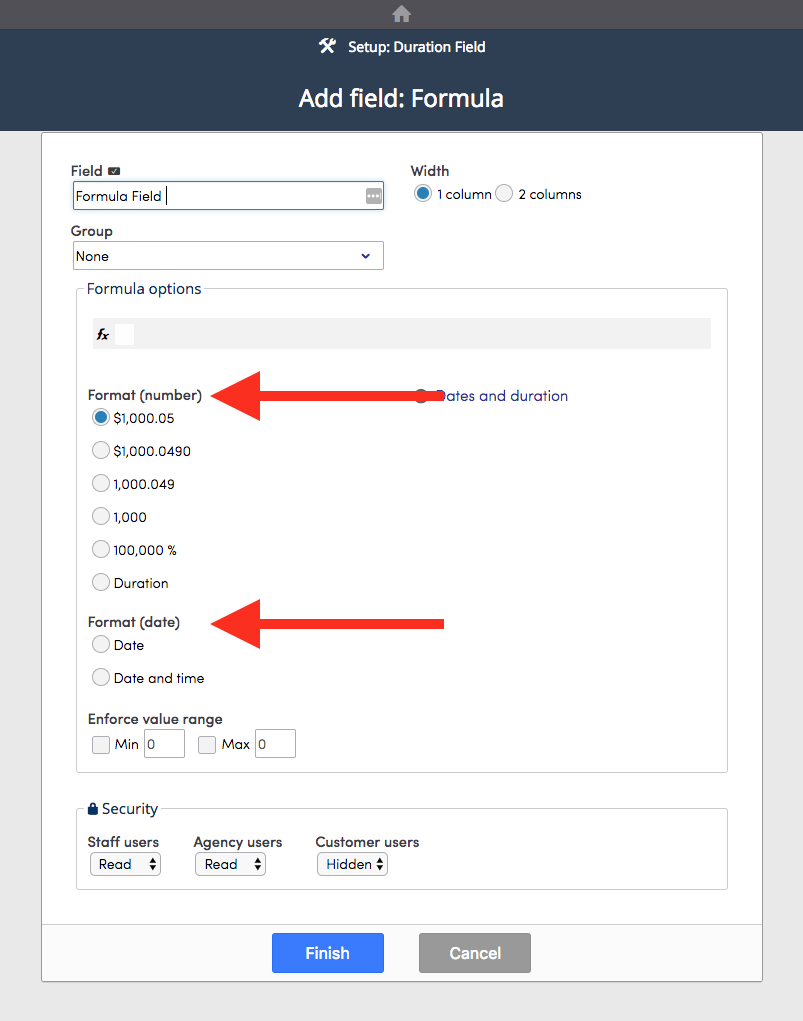Click the Cancel button
Screen dimensions: 803x1021
click(474, 953)
